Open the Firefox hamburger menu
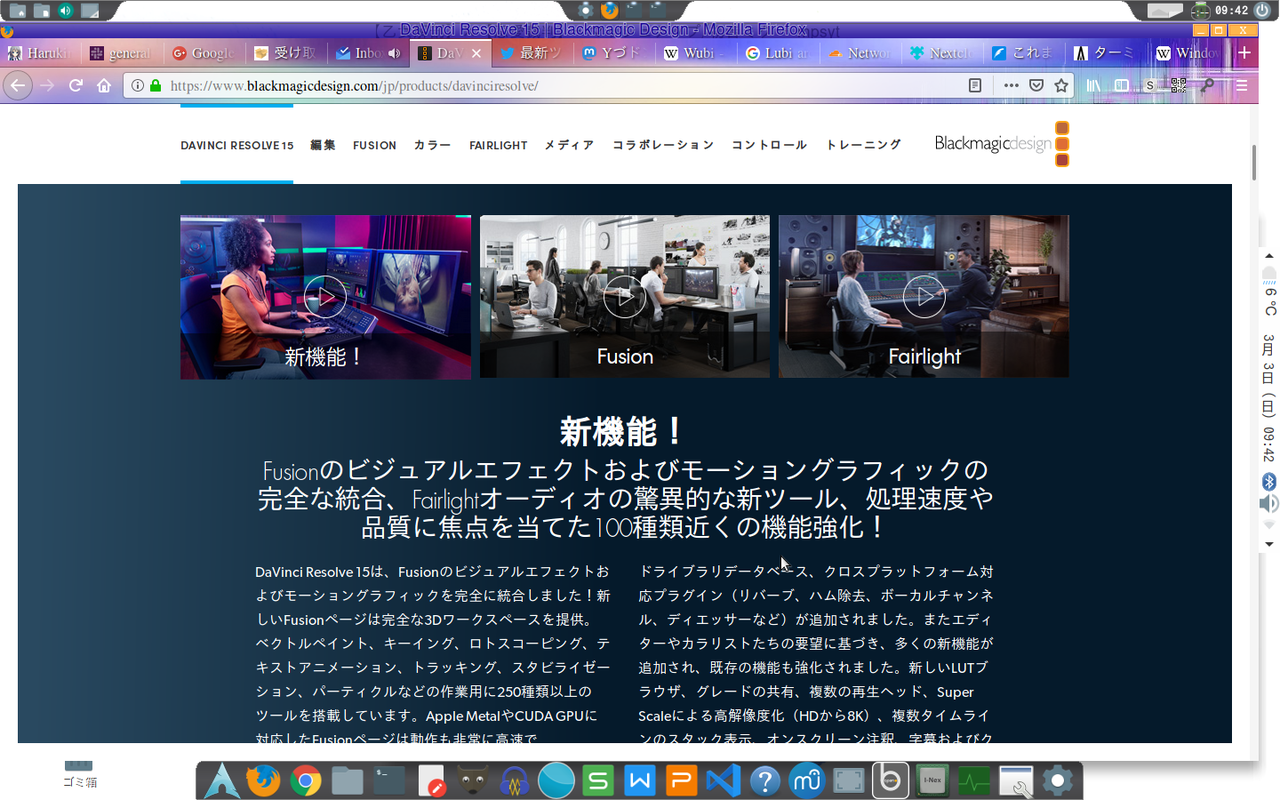 (x=1241, y=86)
